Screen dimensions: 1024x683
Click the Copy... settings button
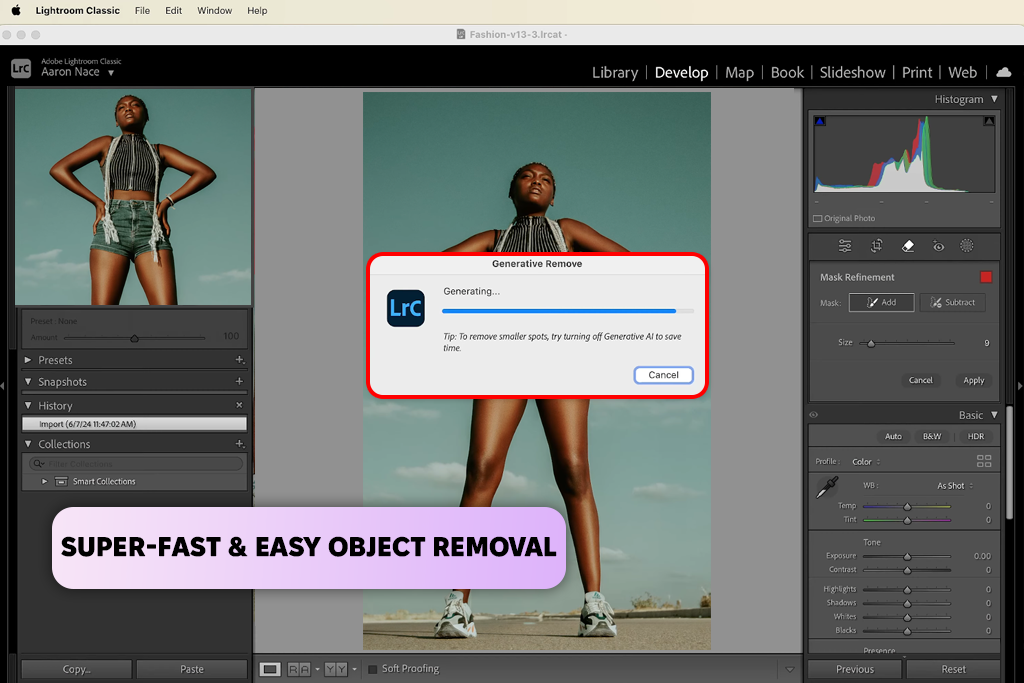(76, 669)
